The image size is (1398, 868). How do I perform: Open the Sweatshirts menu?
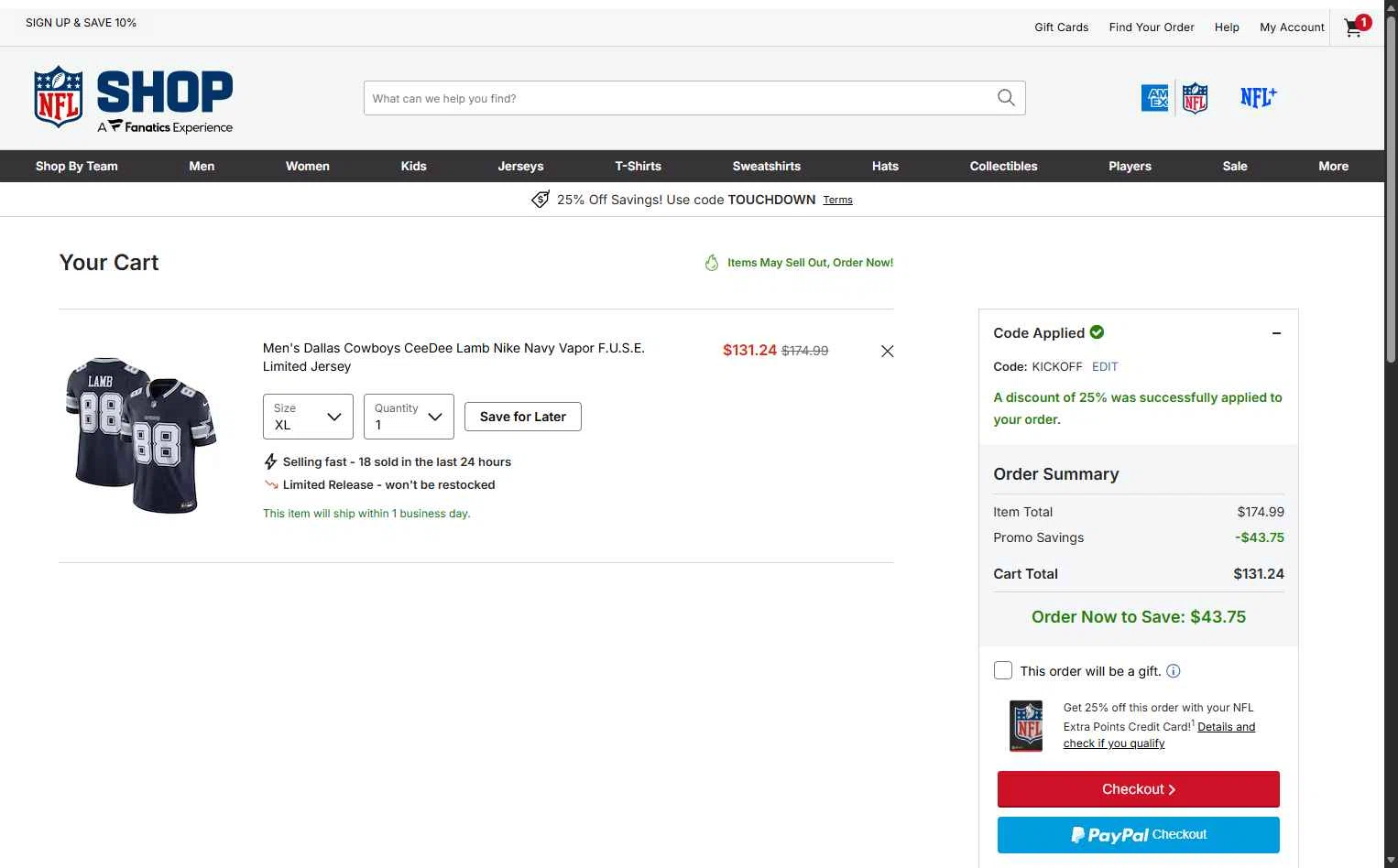point(767,167)
